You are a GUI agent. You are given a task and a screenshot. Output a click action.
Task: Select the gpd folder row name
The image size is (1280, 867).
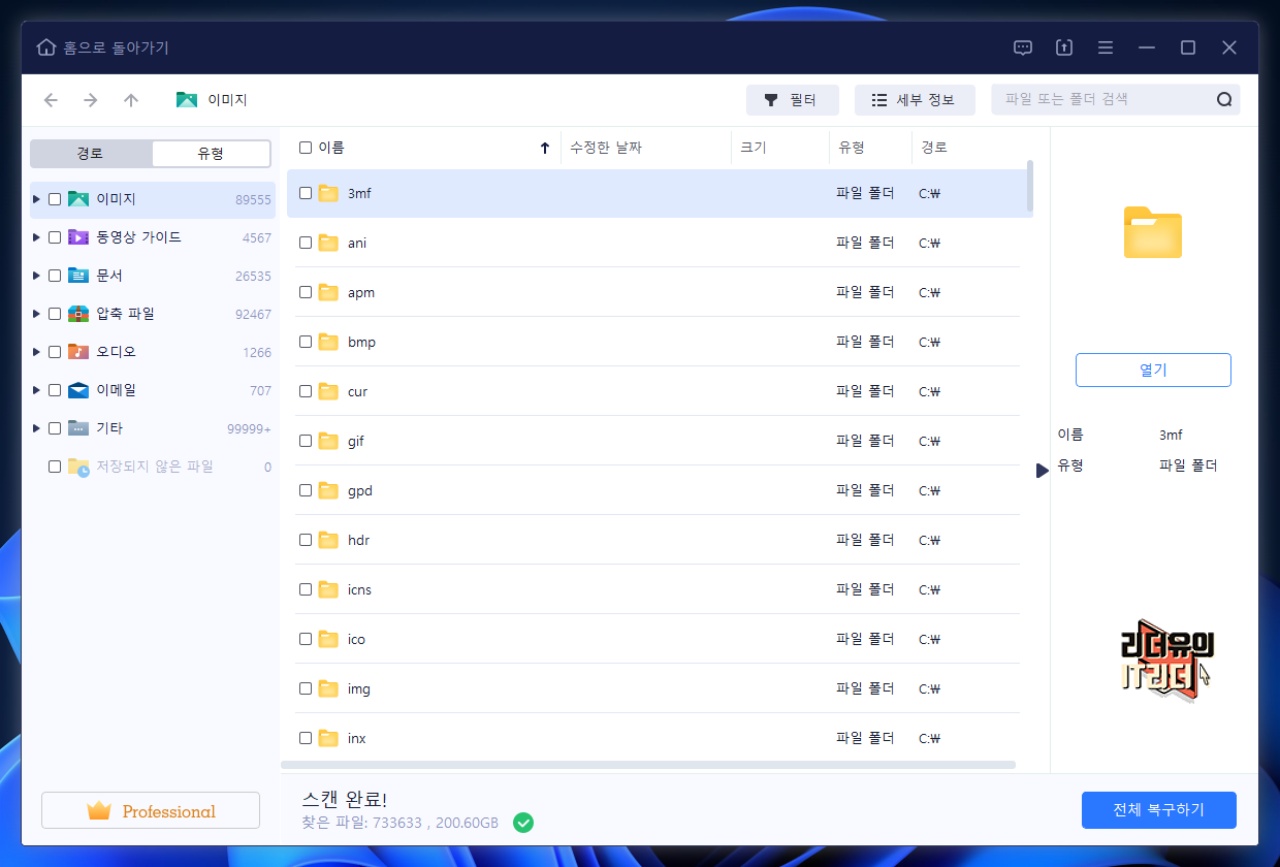pos(360,491)
